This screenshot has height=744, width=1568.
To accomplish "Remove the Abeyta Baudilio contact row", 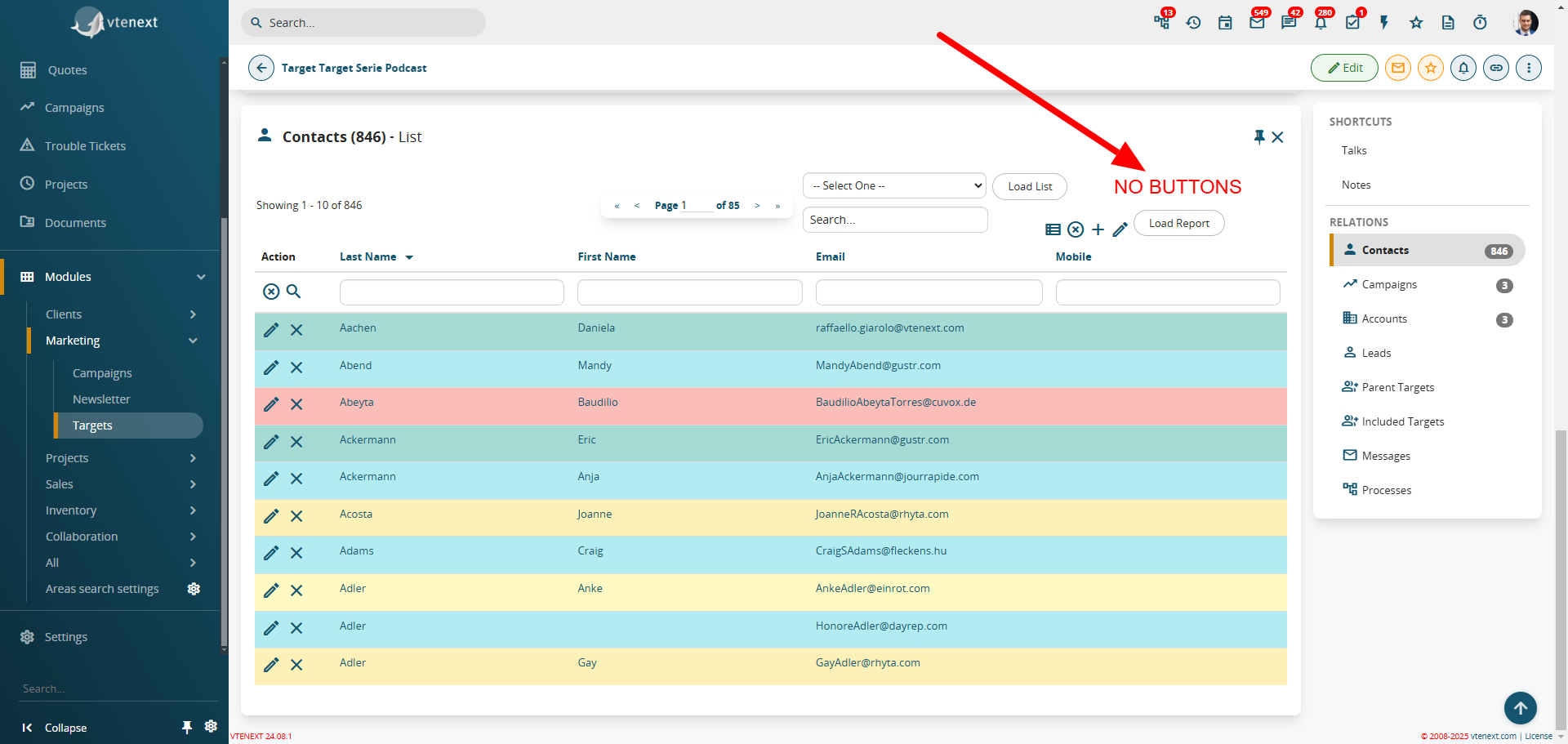I will point(296,404).
